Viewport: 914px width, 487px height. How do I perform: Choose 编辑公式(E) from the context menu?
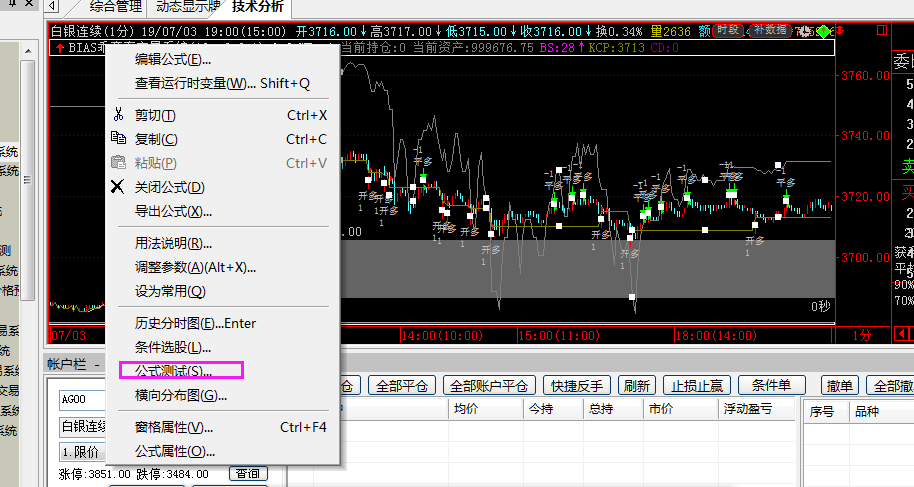click(223, 59)
